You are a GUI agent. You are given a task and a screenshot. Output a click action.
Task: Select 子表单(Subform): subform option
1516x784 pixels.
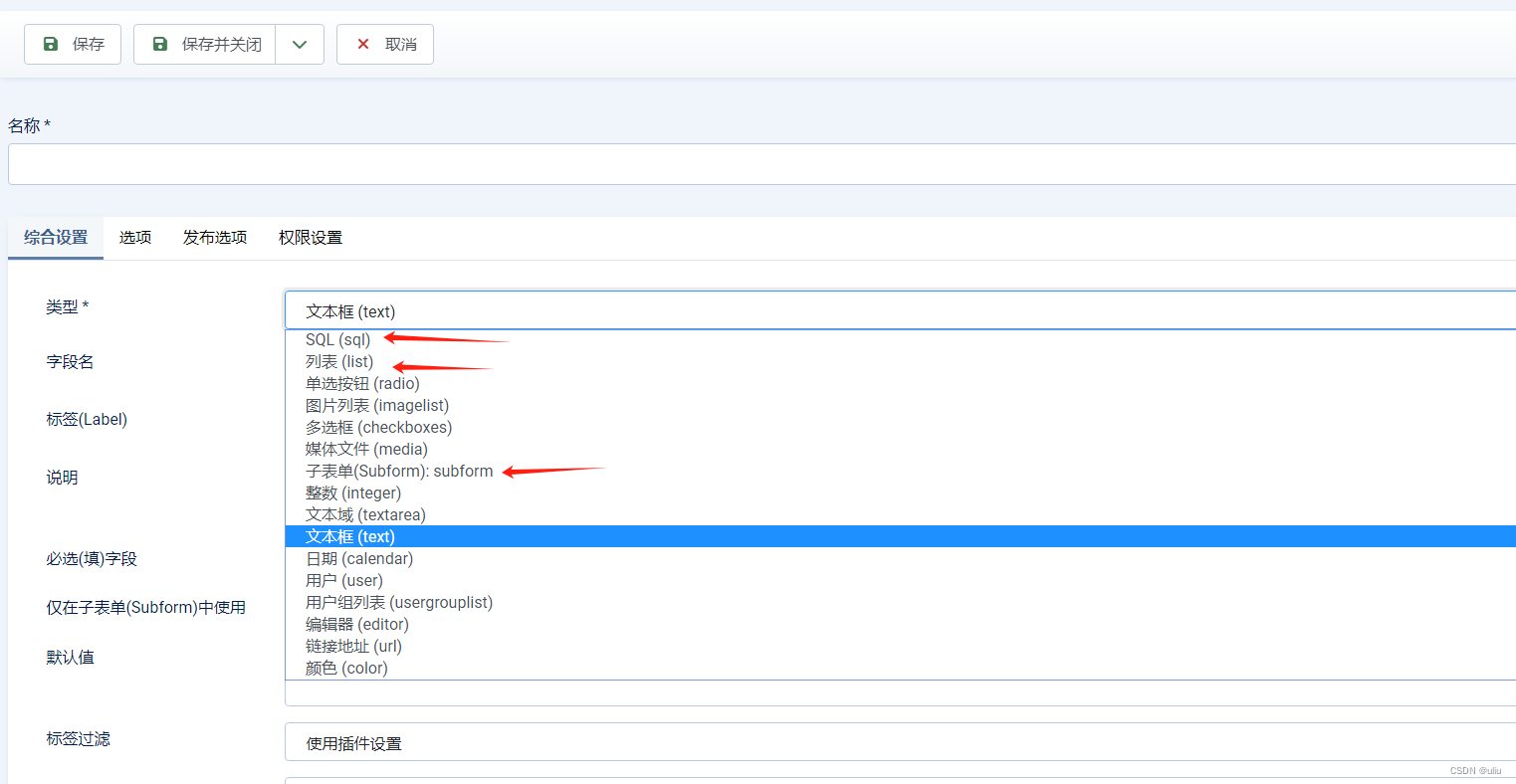[900, 472]
